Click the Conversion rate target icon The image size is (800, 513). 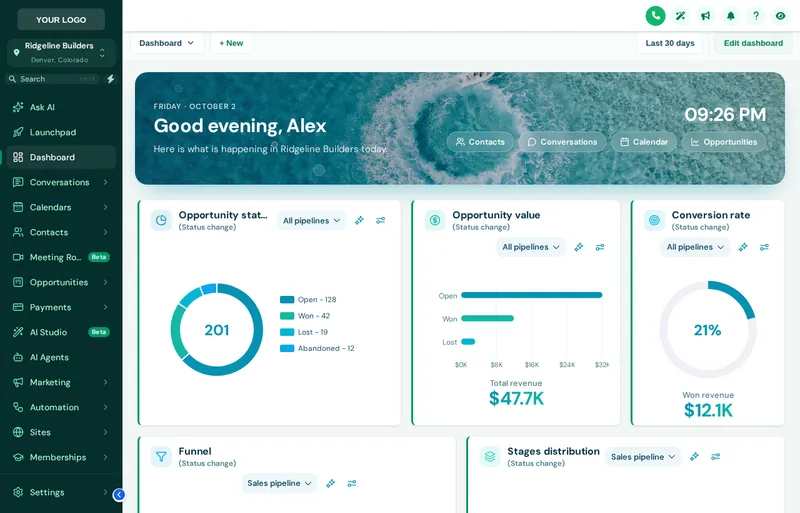654,221
